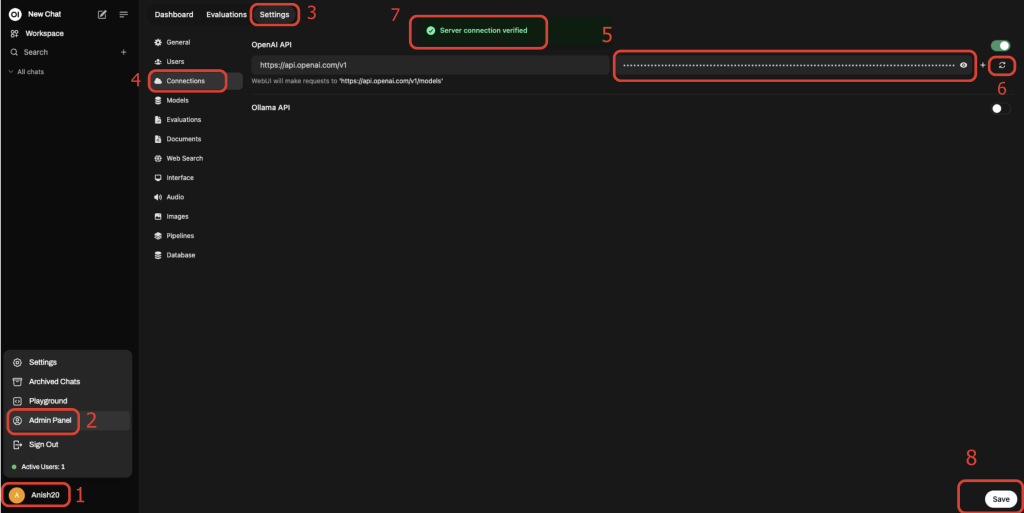Enable the Ollama API toggle
This screenshot has height=513, width=1024.
pyautogui.click(x=1000, y=108)
